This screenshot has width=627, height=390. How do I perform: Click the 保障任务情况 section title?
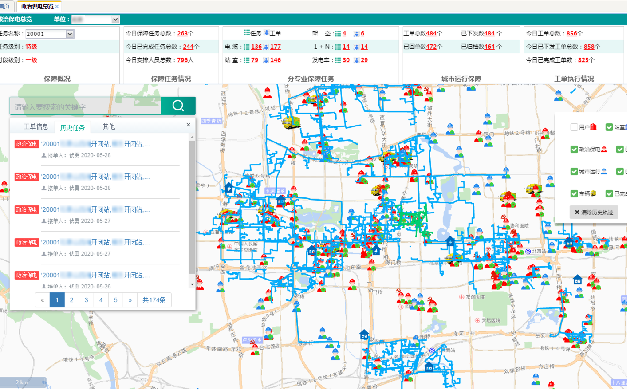tap(171, 79)
